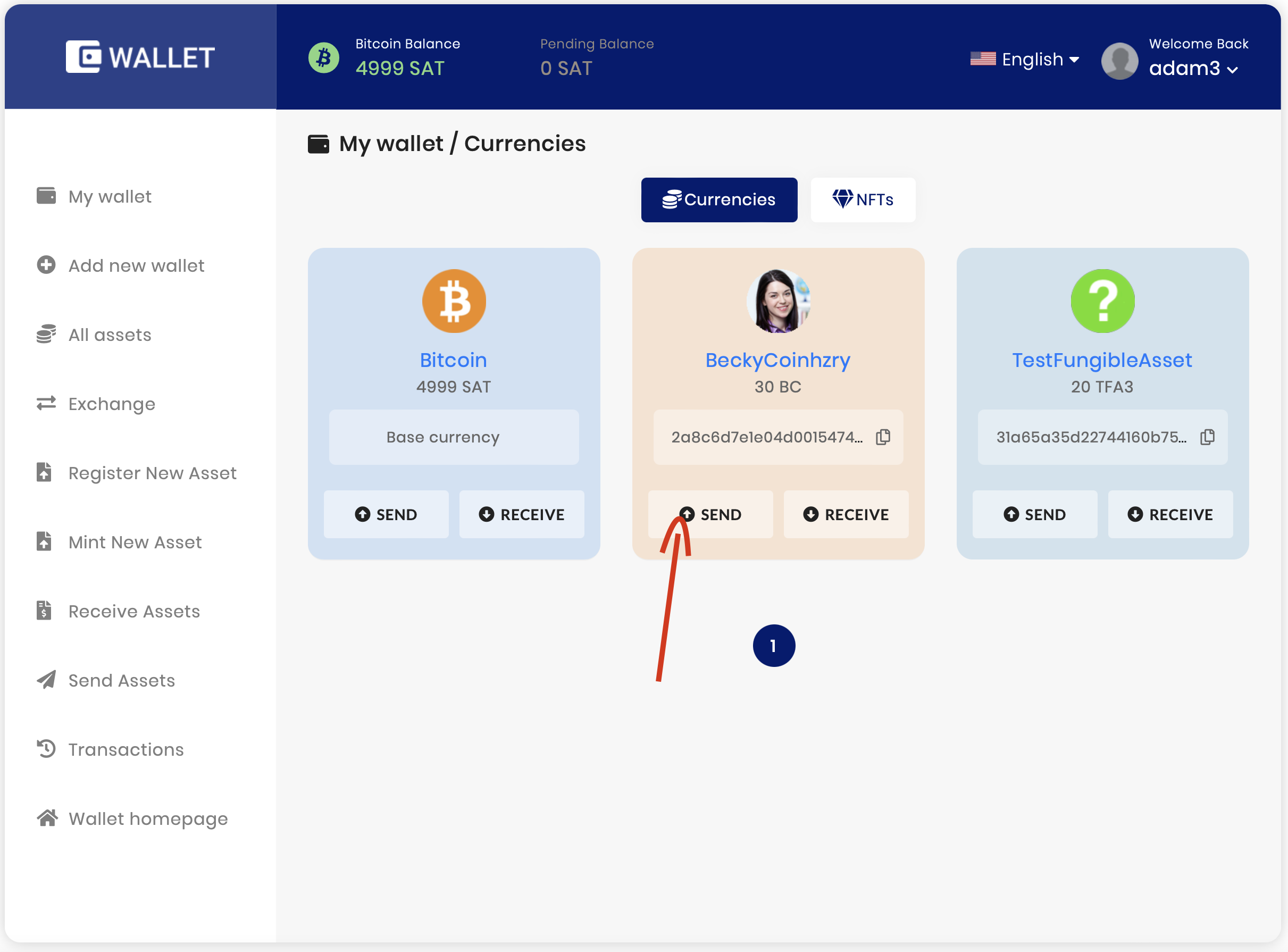The image size is (1288, 952).
Task: Open the TestFungibleAsset name link
Action: click(1102, 360)
